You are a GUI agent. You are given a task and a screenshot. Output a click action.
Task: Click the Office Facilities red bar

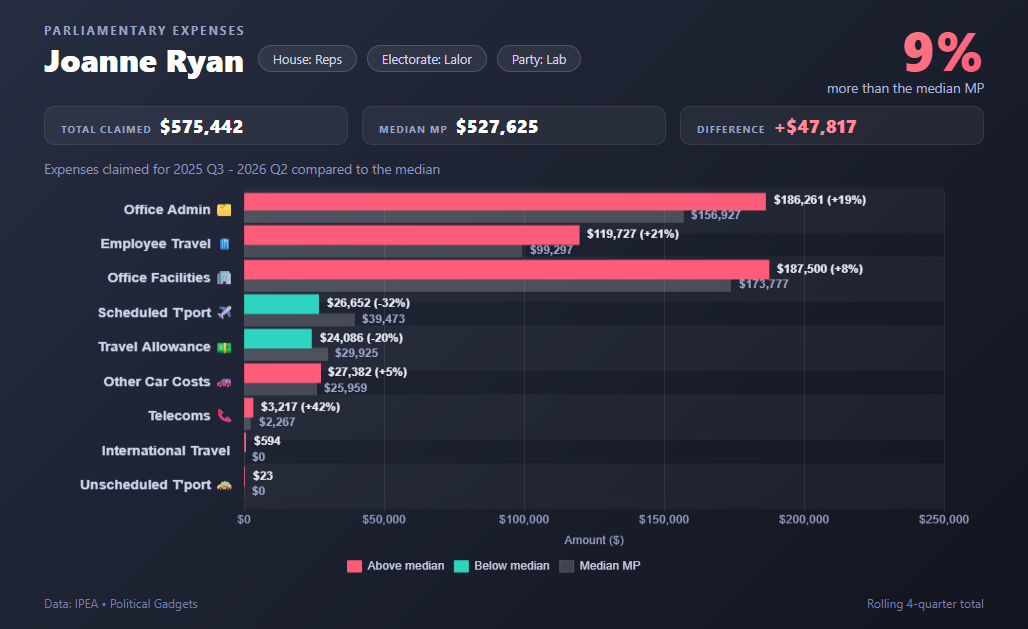(506, 270)
